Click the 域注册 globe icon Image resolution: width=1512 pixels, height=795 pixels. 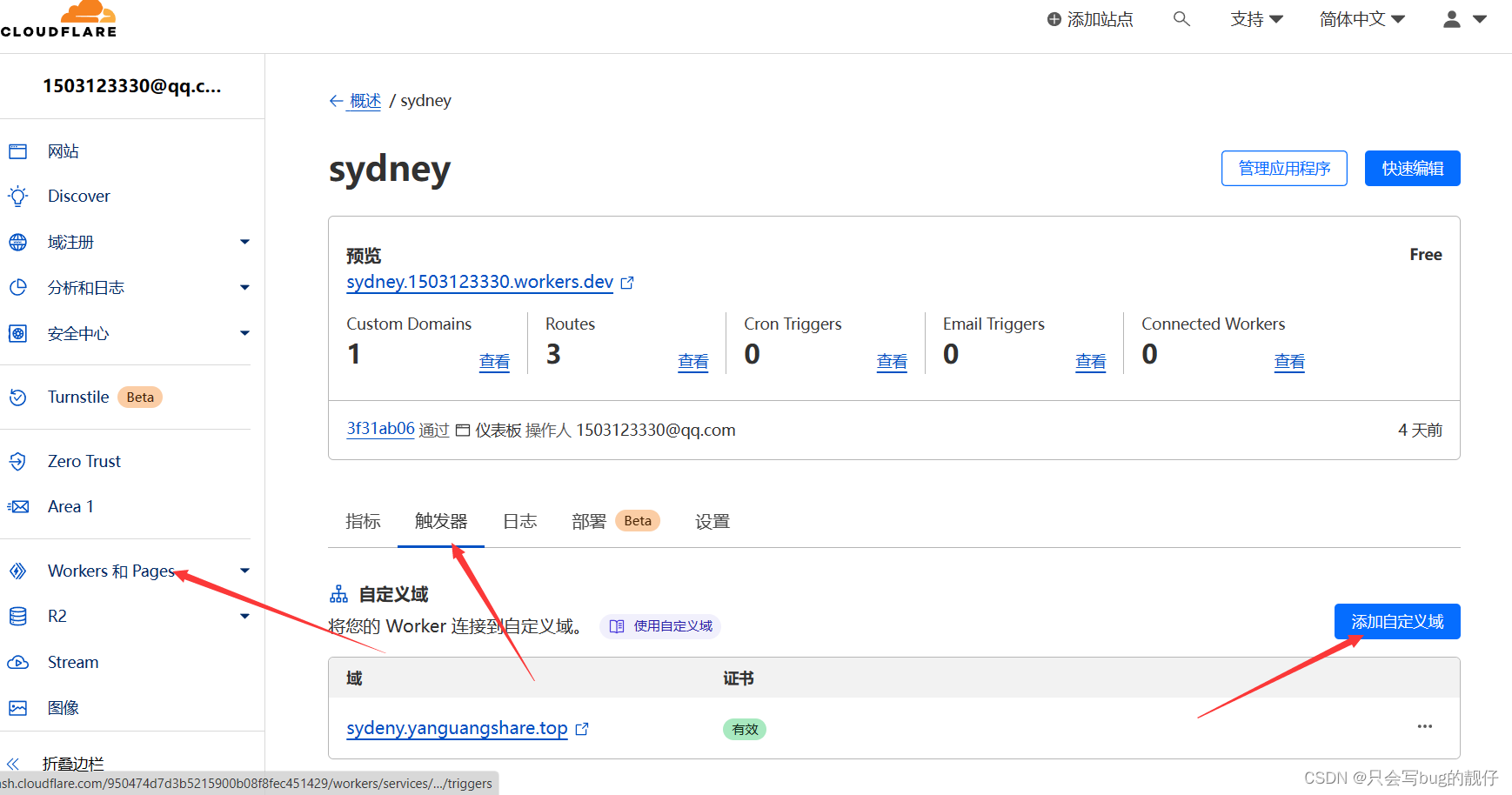(18, 242)
